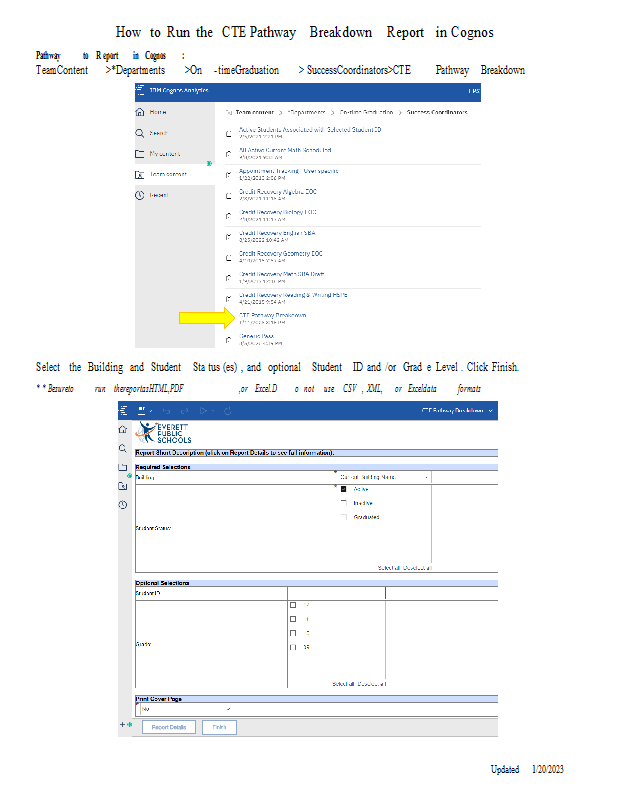Check the Graduated student status checkbox

coord(343,517)
